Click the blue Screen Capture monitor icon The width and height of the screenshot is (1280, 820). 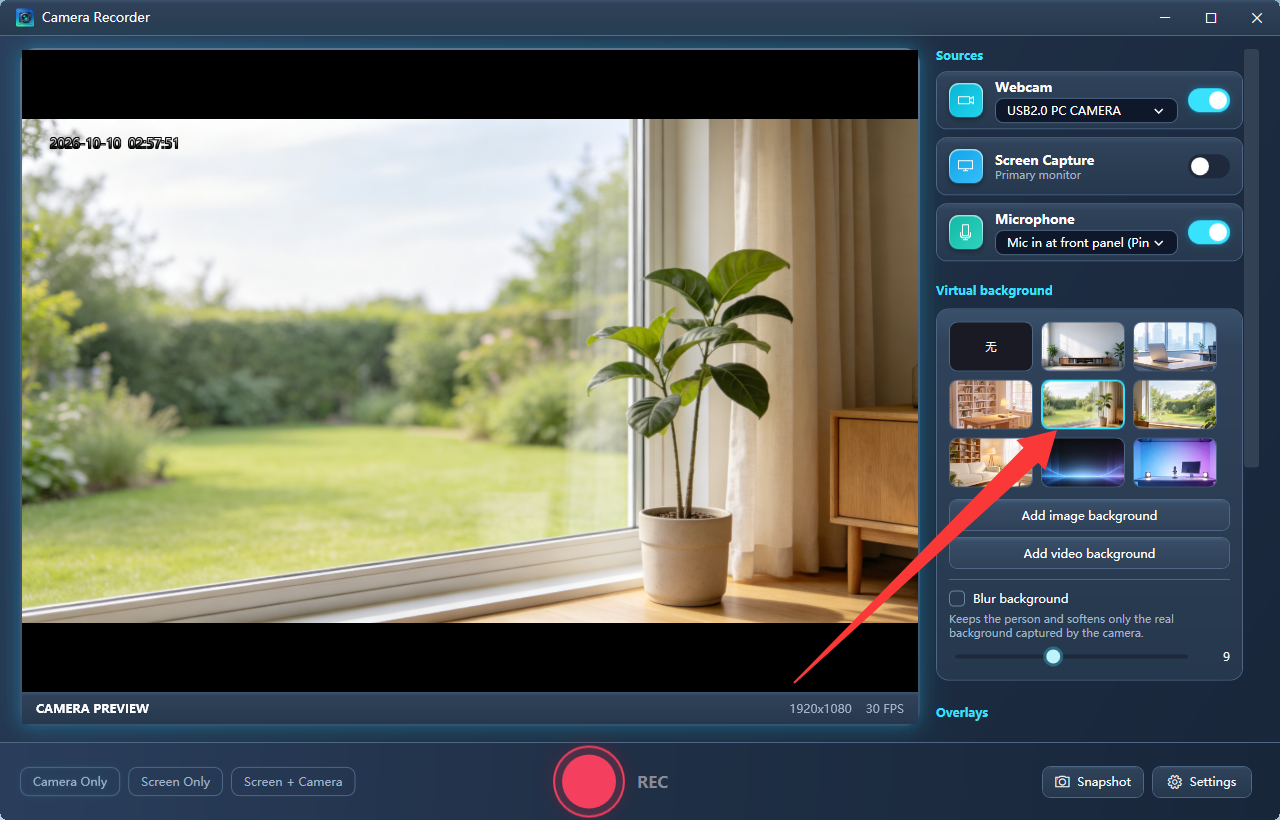pos(966,166)
